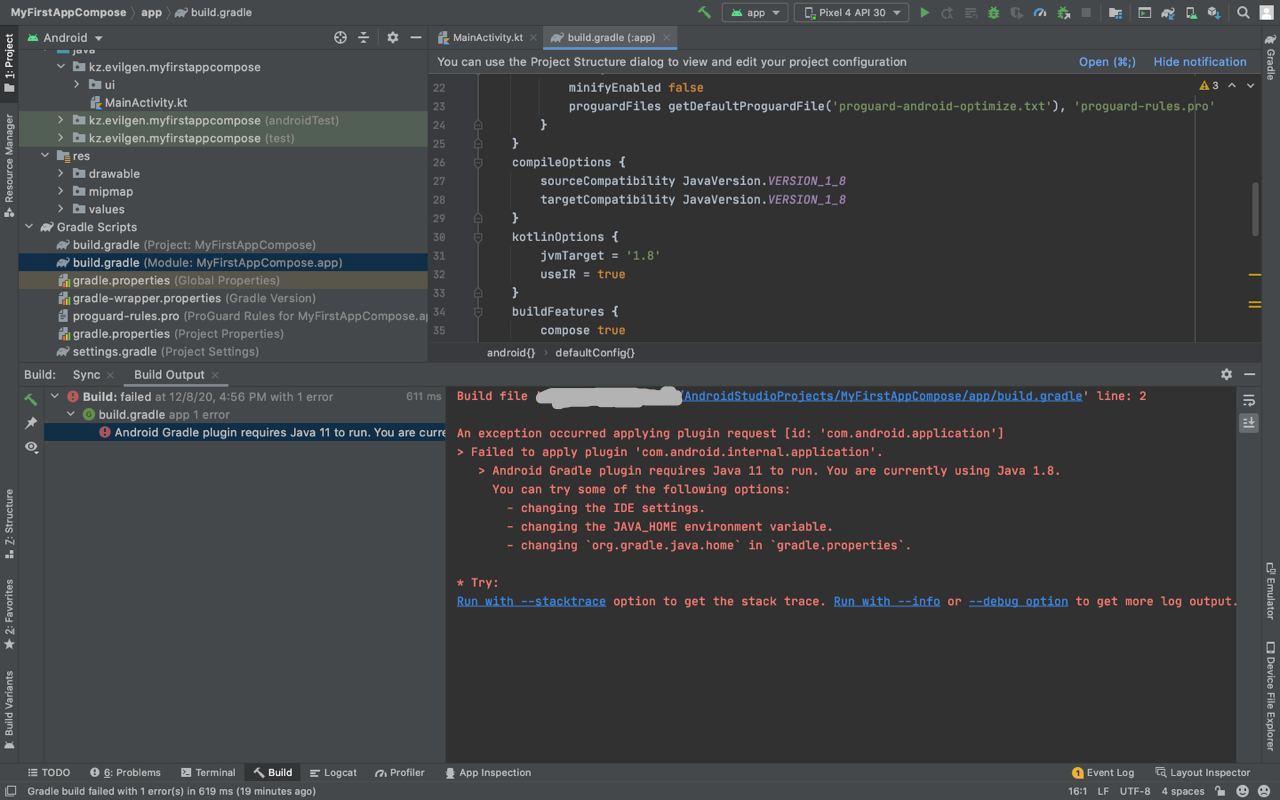Screen dimensions: 1280x800
Task: Open the Android project view dropdown
Action: click(72, 38)
